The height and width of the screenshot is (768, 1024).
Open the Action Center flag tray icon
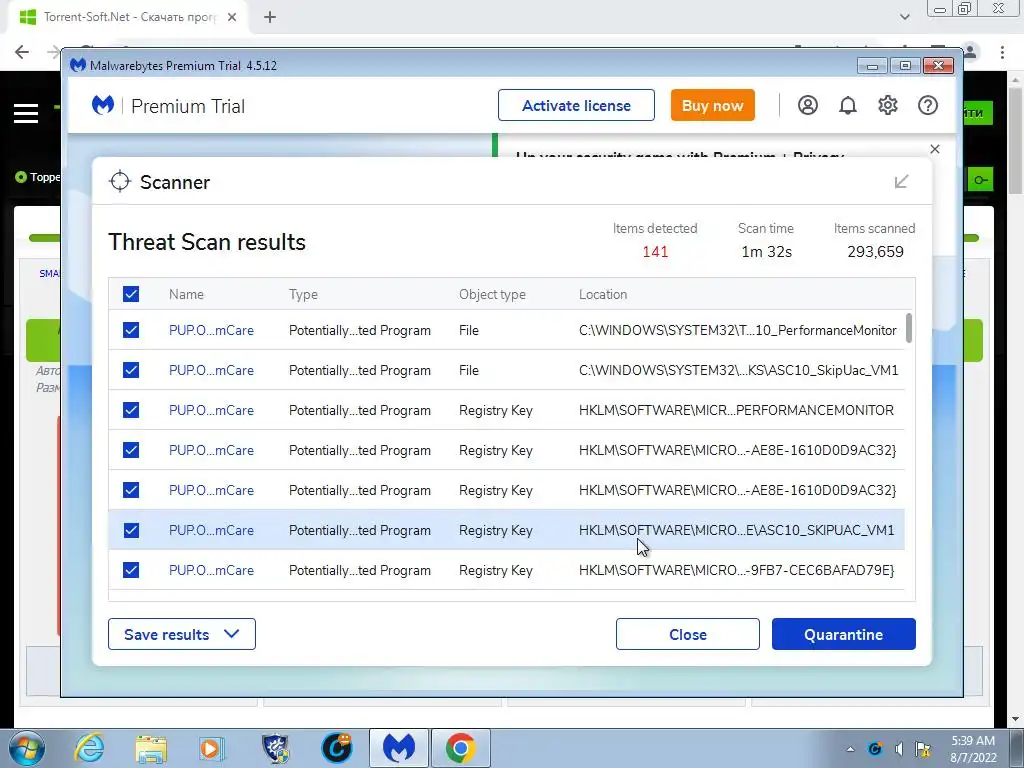tap(923, 749)
